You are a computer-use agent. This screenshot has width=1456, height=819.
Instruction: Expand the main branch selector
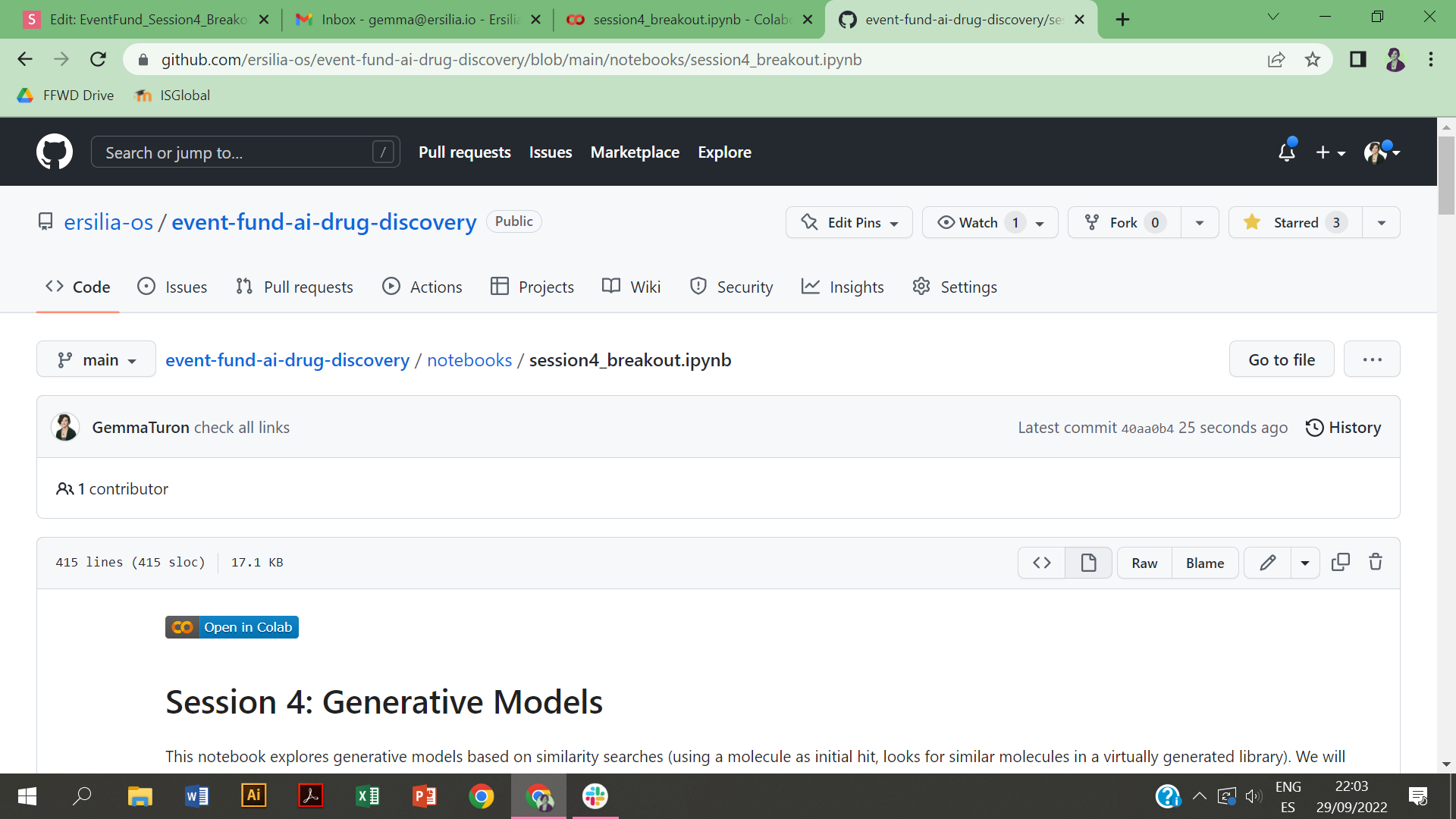click(96, 359)
